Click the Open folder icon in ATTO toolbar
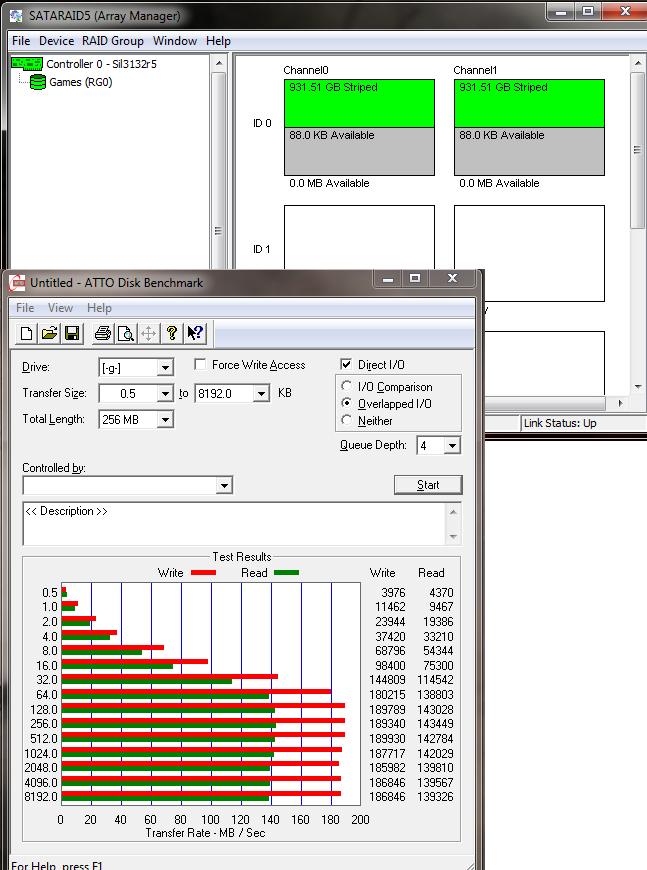647x870 pixels. coord(49,333)
